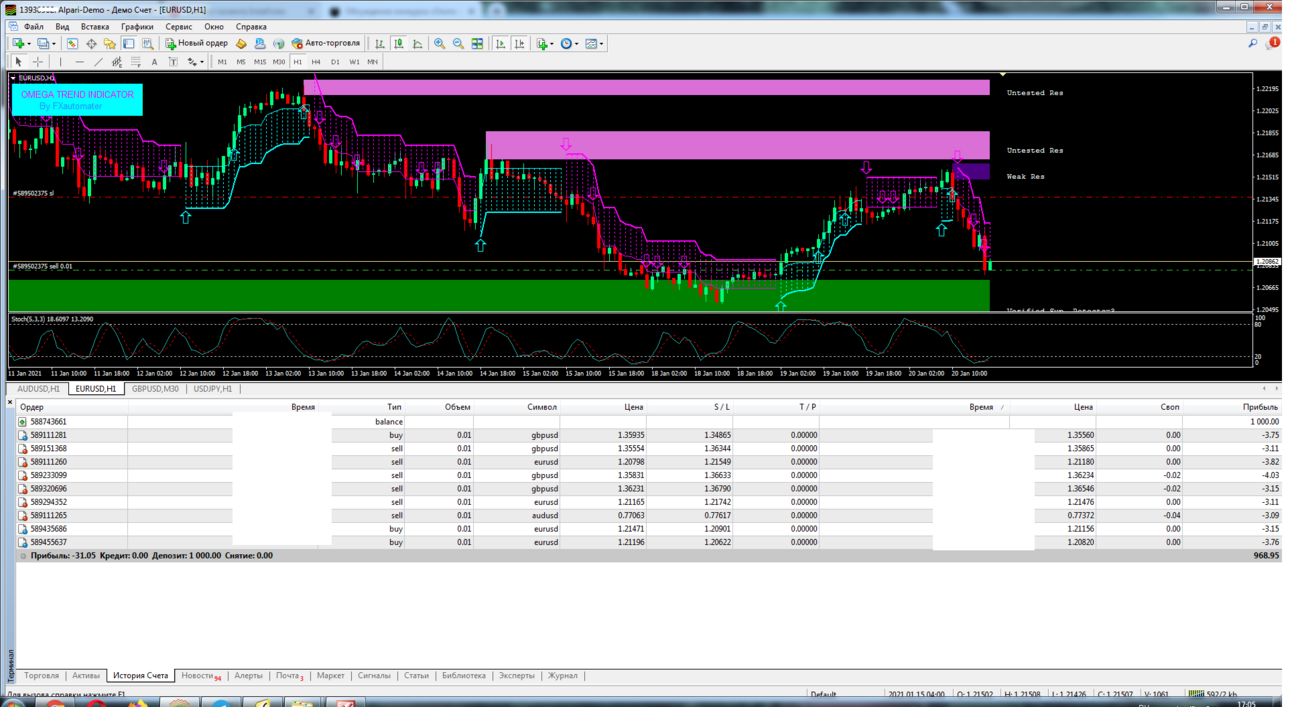1290x707 pixels.
Task: Select the cursor arrow tool
Action: [18, 62]
